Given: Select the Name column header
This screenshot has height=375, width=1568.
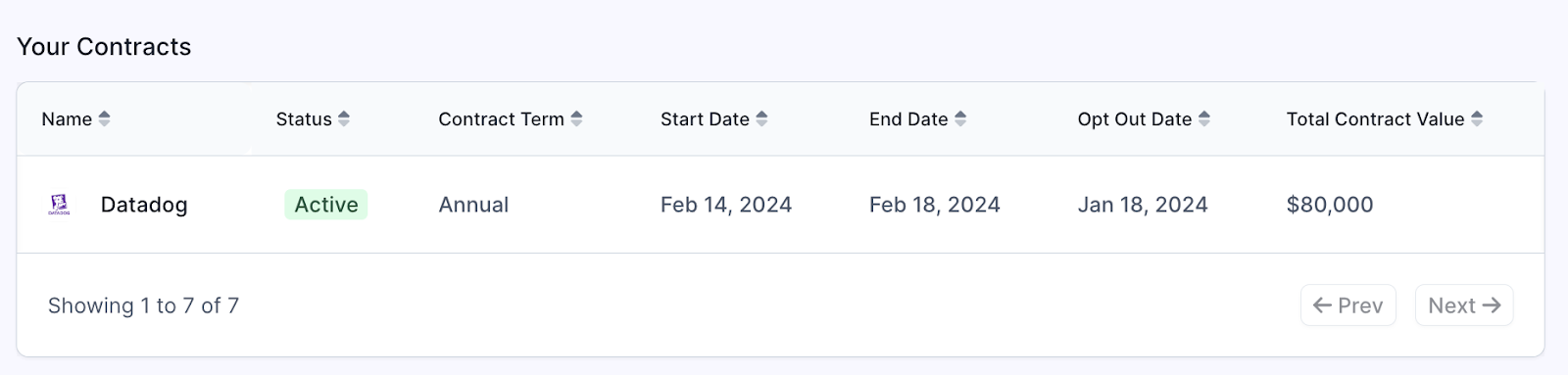Looking at the screenshot, I should pyautogui.click(x=67, y=119).
